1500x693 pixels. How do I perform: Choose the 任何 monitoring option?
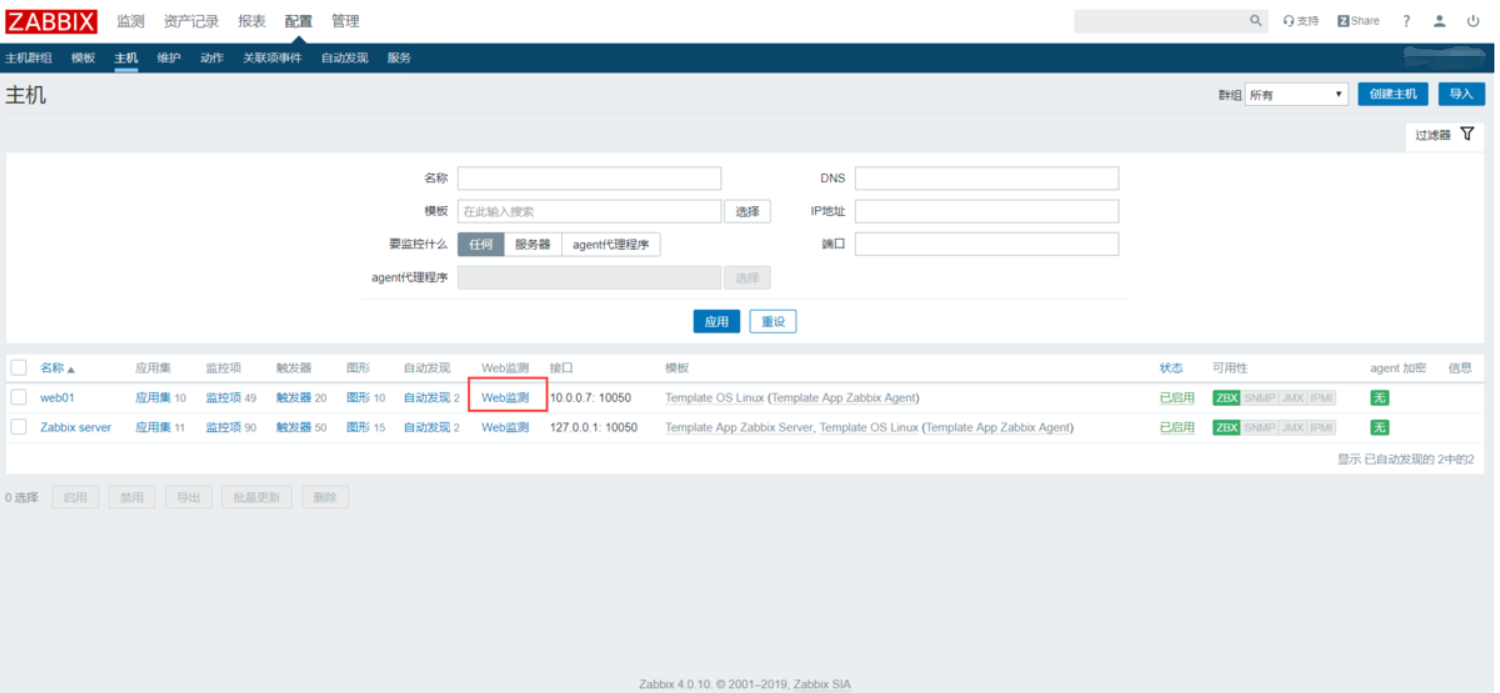click(x=481, y=244)
